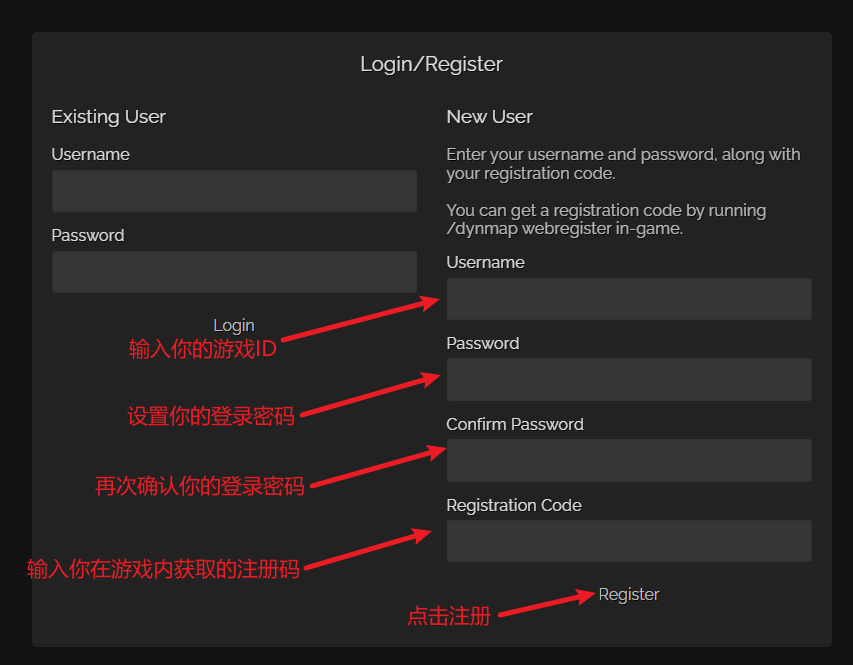Click the red 点击注册 annotation
Image resolution: width=853 pixels, height=665 pixels.
(448, 617)
